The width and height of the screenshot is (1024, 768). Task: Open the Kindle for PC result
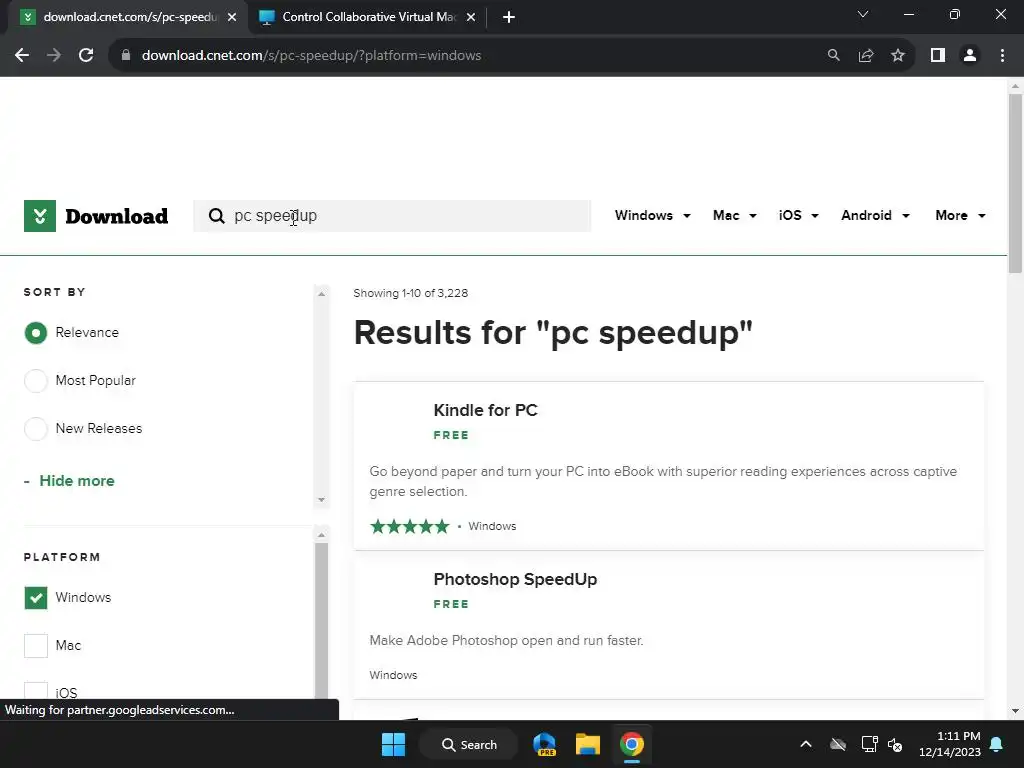[x=485, y=410]
